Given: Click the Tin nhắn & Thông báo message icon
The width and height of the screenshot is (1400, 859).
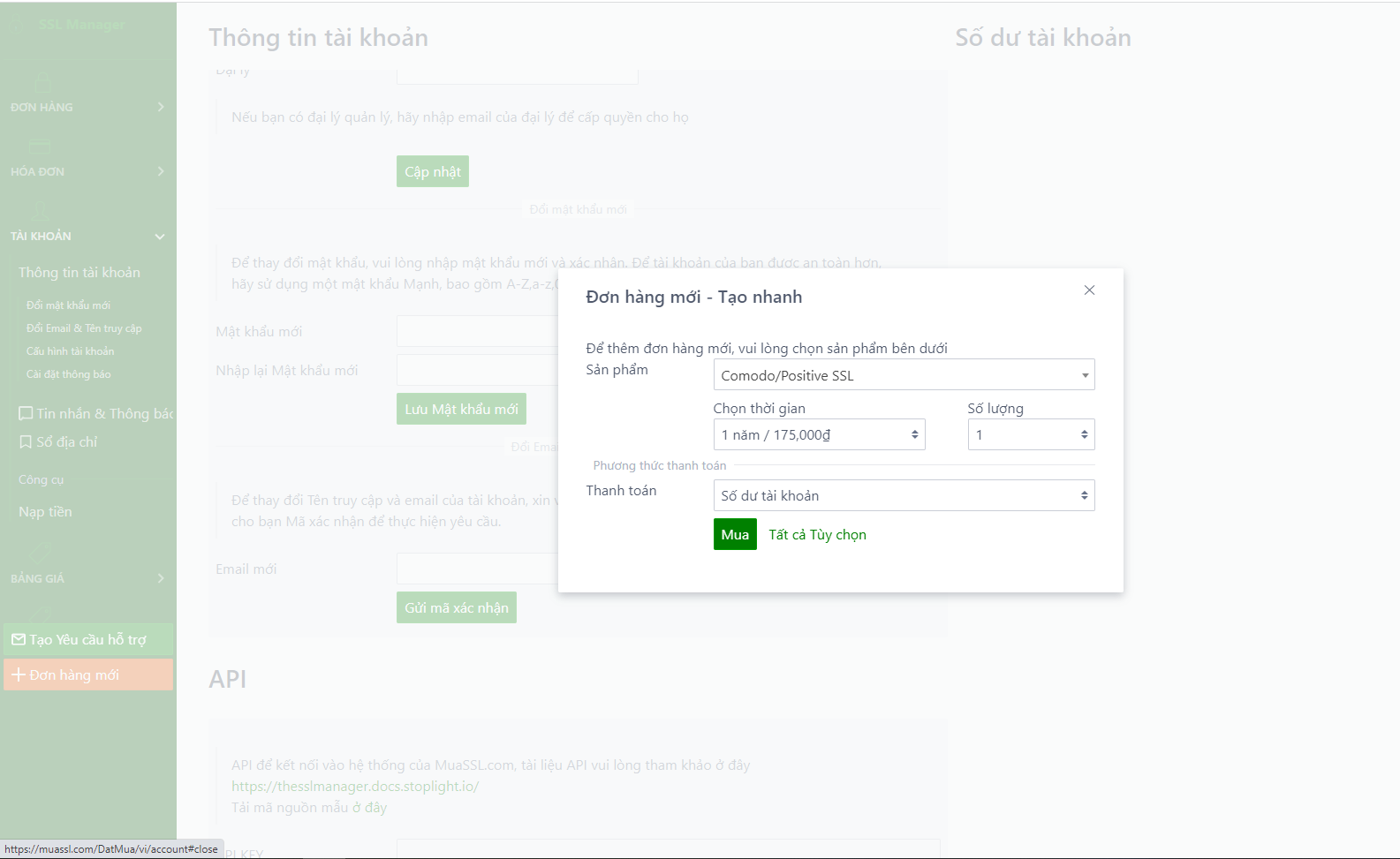Looking at the screenshot, I should click(x=26, y=413).
